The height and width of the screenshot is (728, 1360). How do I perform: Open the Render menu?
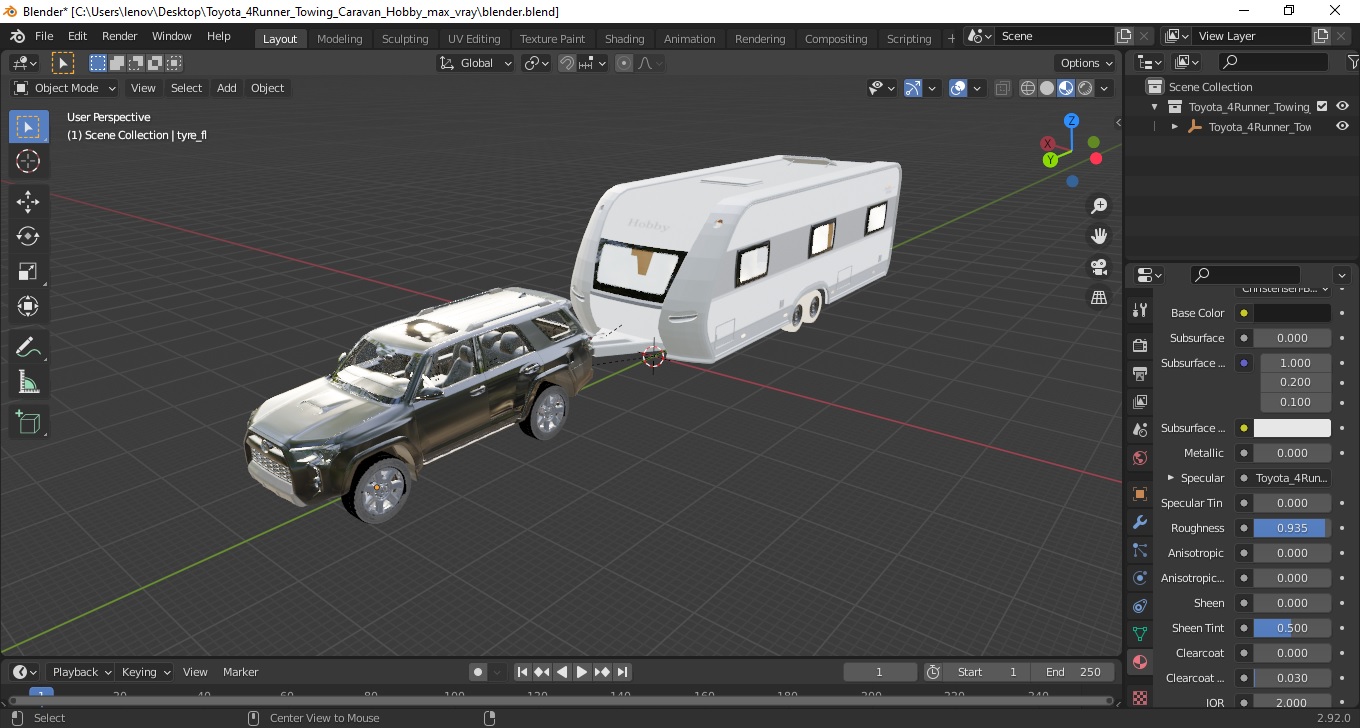point(120,36)
